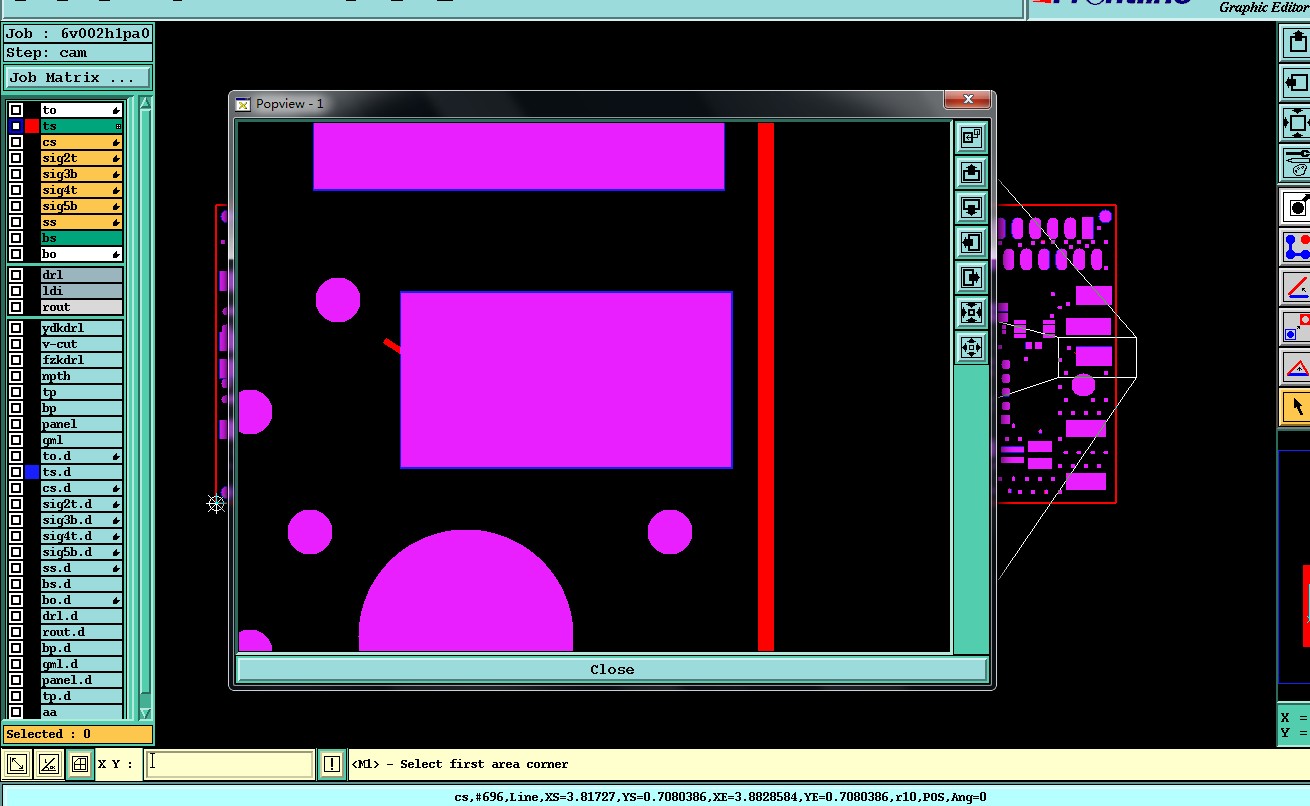The image size is (1310, 806).
Task: Click the hand marker on layer to.d
Action: 117,456
